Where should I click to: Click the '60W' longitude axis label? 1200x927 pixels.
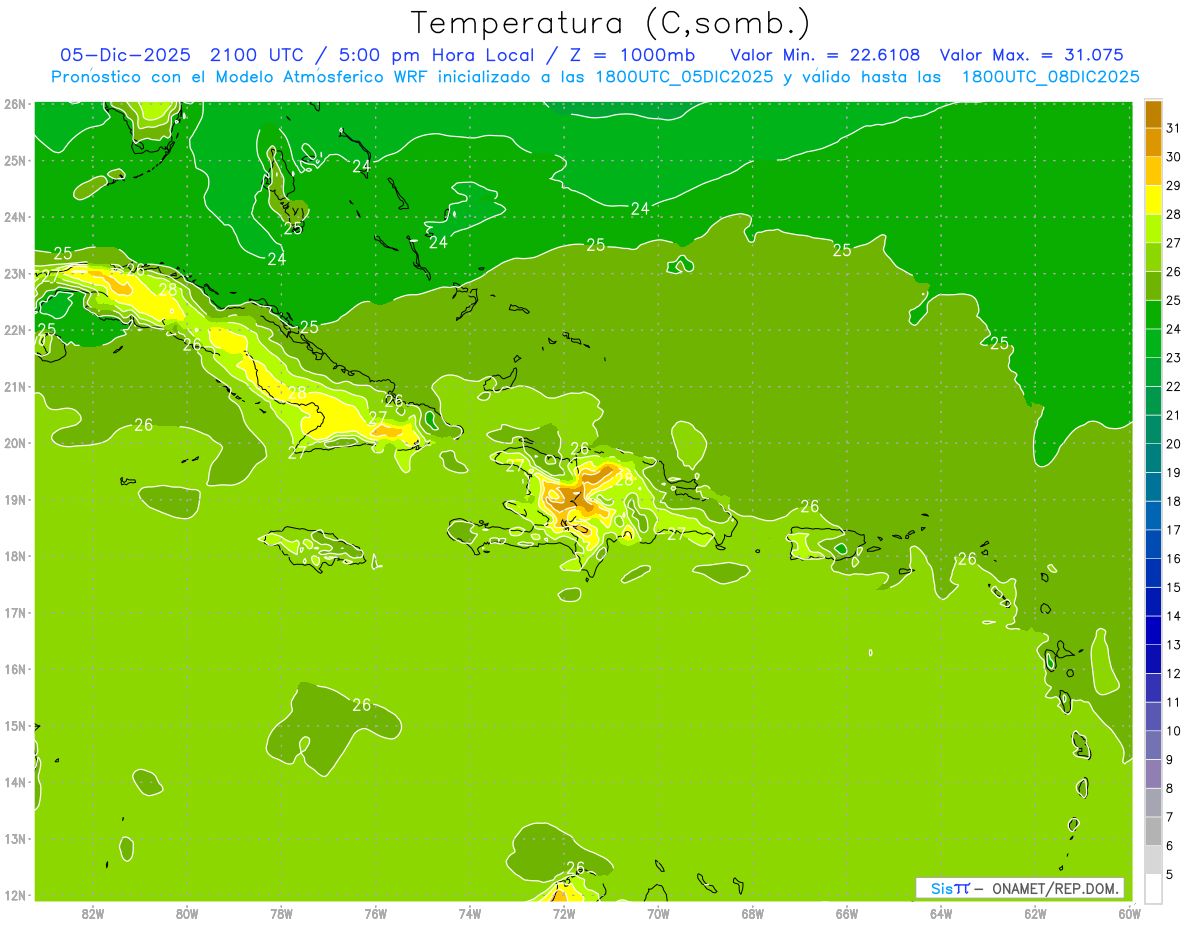[x=1130, y=913]
